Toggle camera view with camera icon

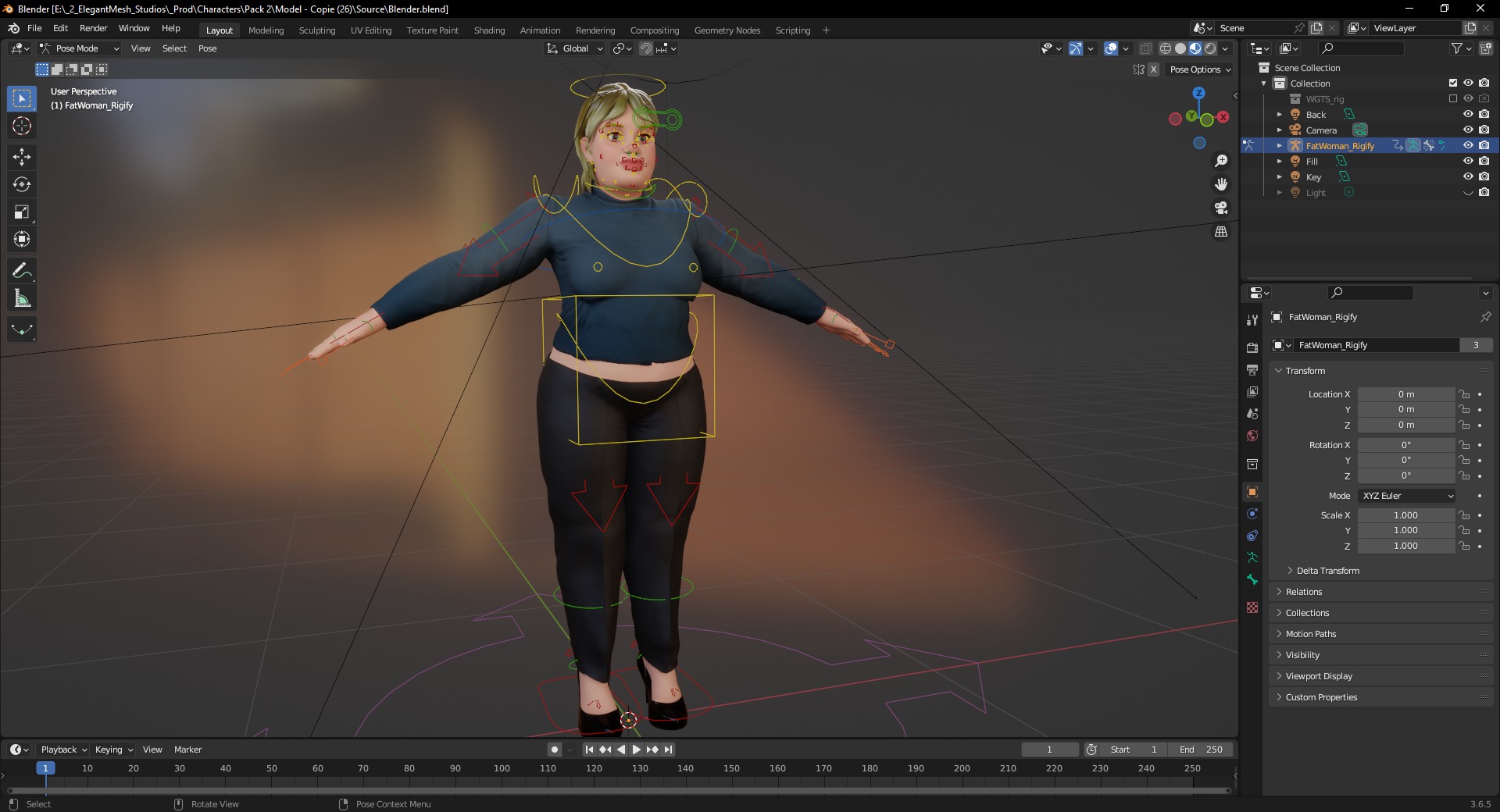[x=1221, y=208]
